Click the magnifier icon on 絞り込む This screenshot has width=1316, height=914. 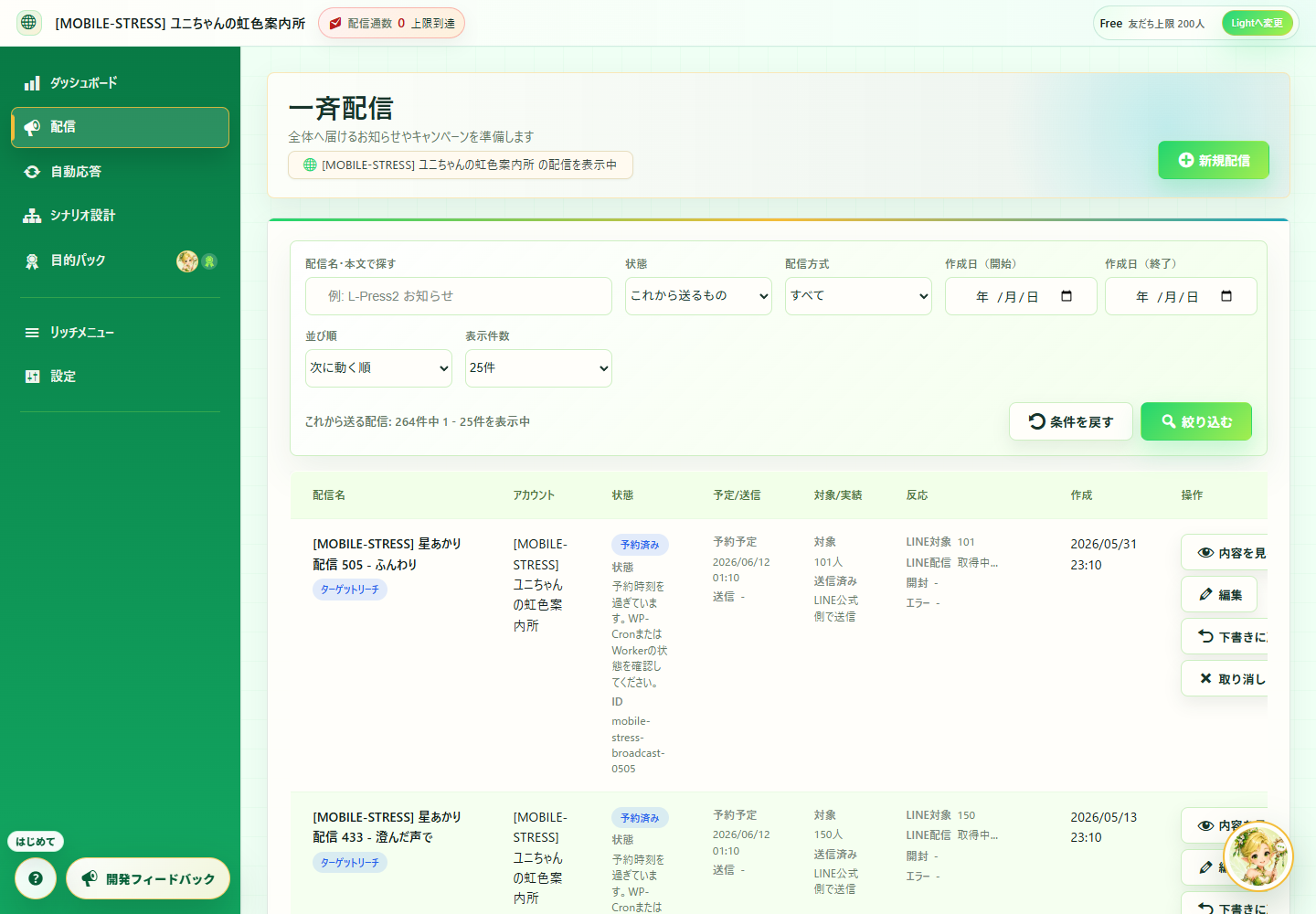pyautogui.click(x=1169, y=421)
